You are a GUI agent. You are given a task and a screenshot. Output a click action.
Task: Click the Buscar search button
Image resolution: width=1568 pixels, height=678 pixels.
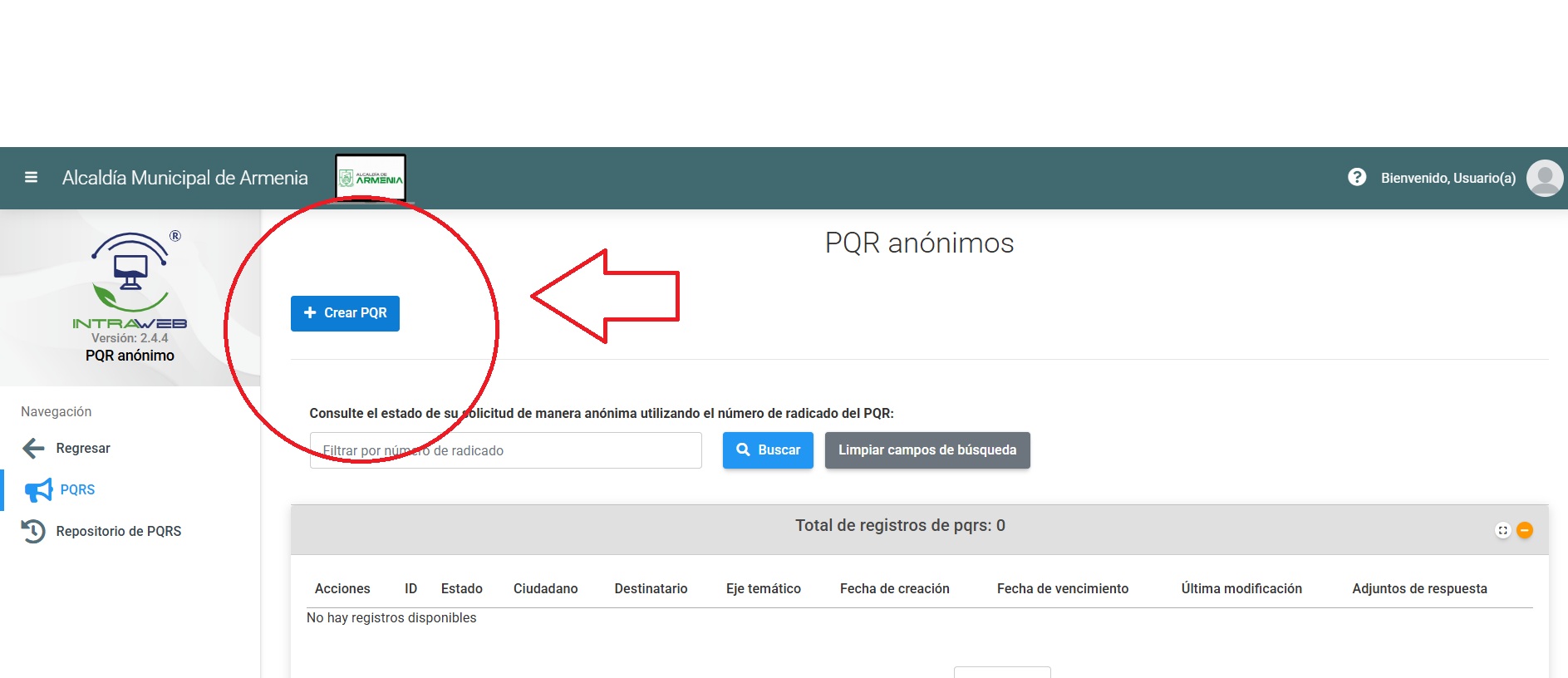[768, 450]
